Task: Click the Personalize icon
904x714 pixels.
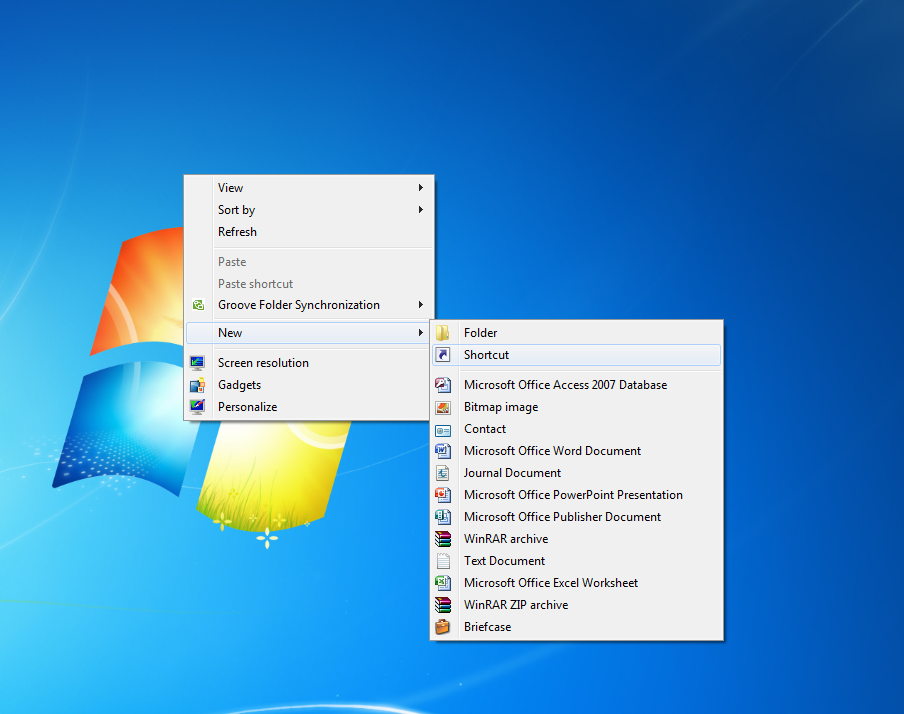Action: tap(197, 407)
